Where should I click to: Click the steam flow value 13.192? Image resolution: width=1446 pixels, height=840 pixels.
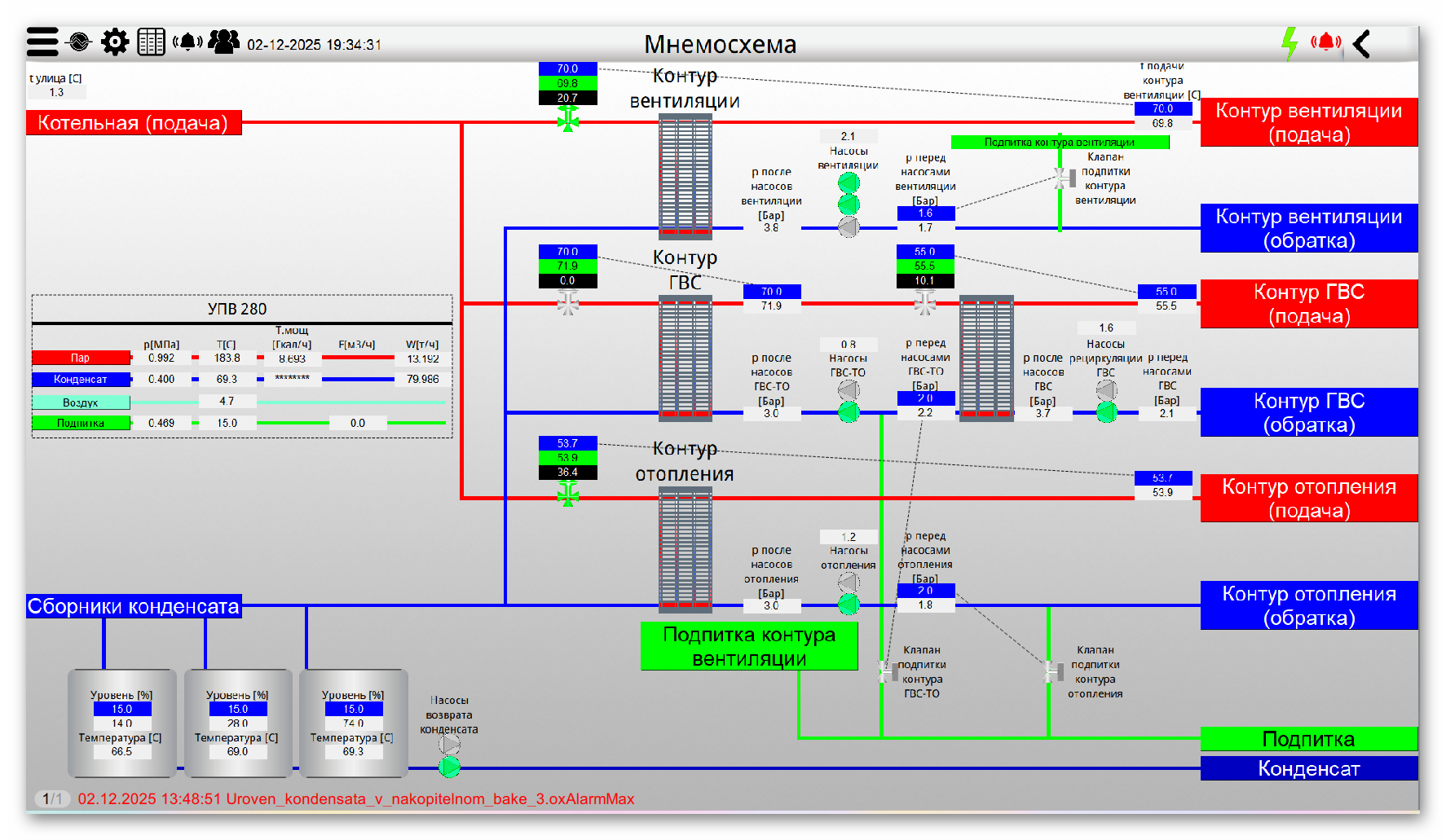(423, 358)
